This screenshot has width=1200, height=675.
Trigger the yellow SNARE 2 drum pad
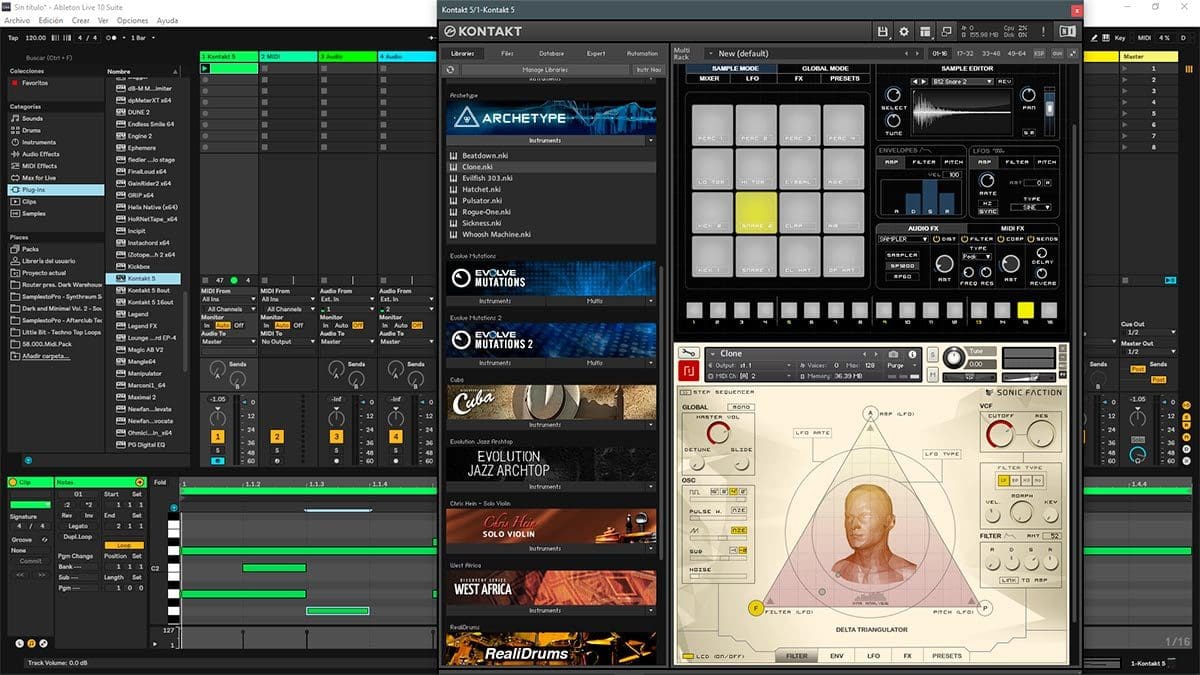756,214
